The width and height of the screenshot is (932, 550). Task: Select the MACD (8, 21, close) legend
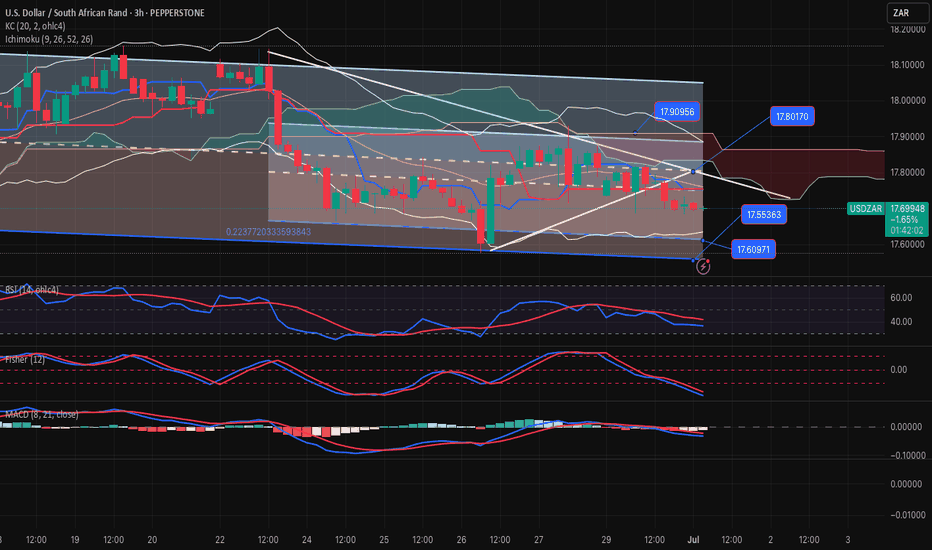(42, 414)
